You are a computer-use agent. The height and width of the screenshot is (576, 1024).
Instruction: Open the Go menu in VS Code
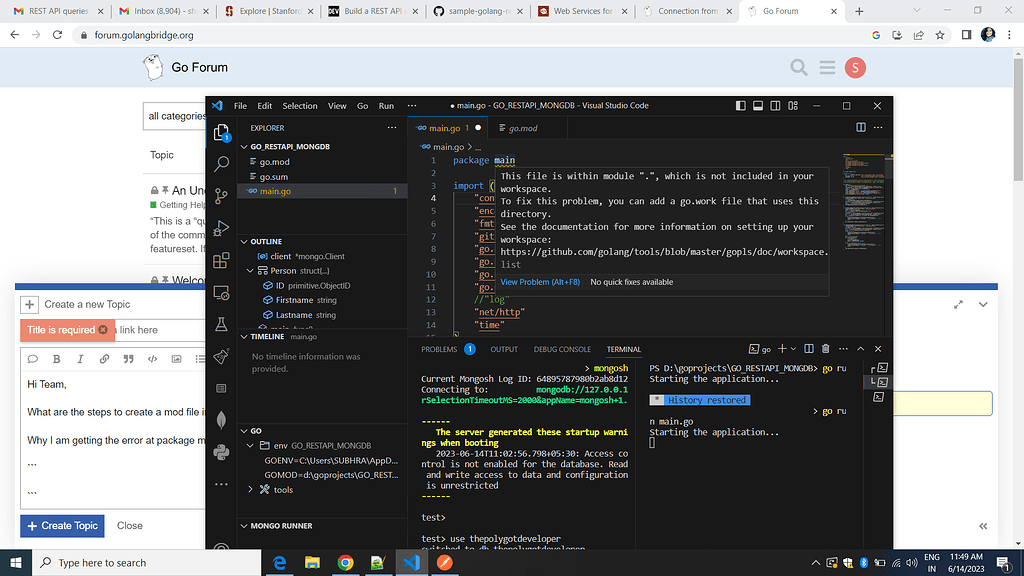click(362, 106)
